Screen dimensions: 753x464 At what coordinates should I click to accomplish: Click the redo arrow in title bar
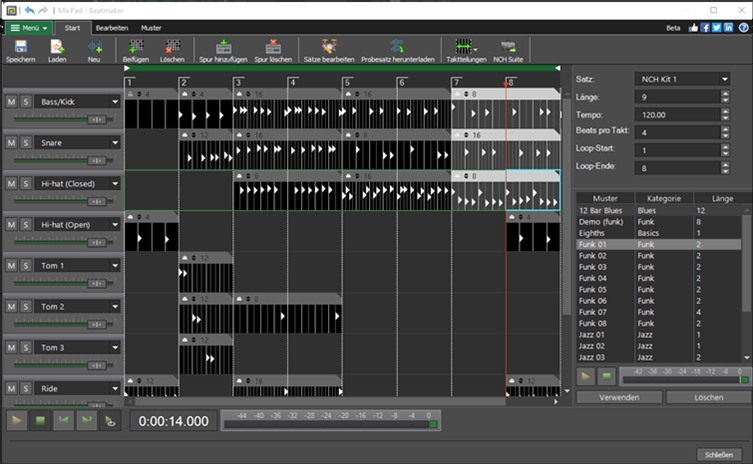[43, 10]
